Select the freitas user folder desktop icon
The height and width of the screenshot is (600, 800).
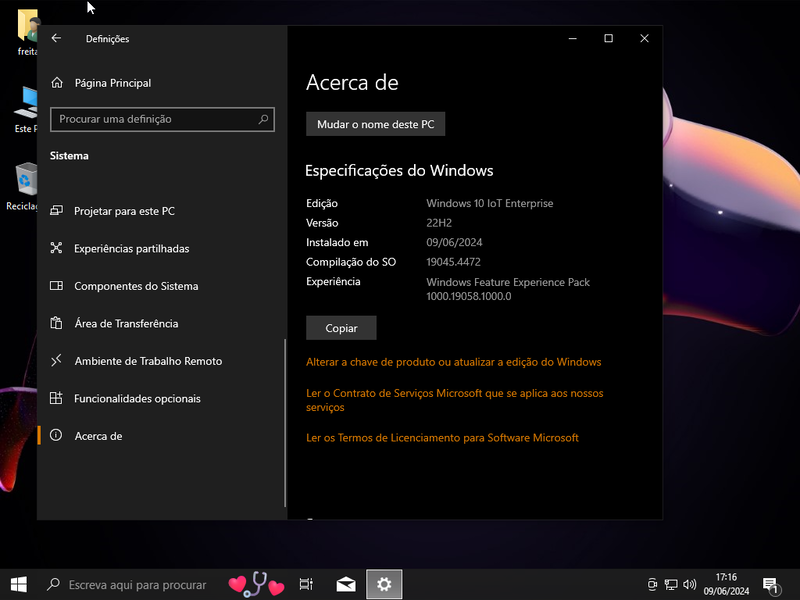(27, 32)
